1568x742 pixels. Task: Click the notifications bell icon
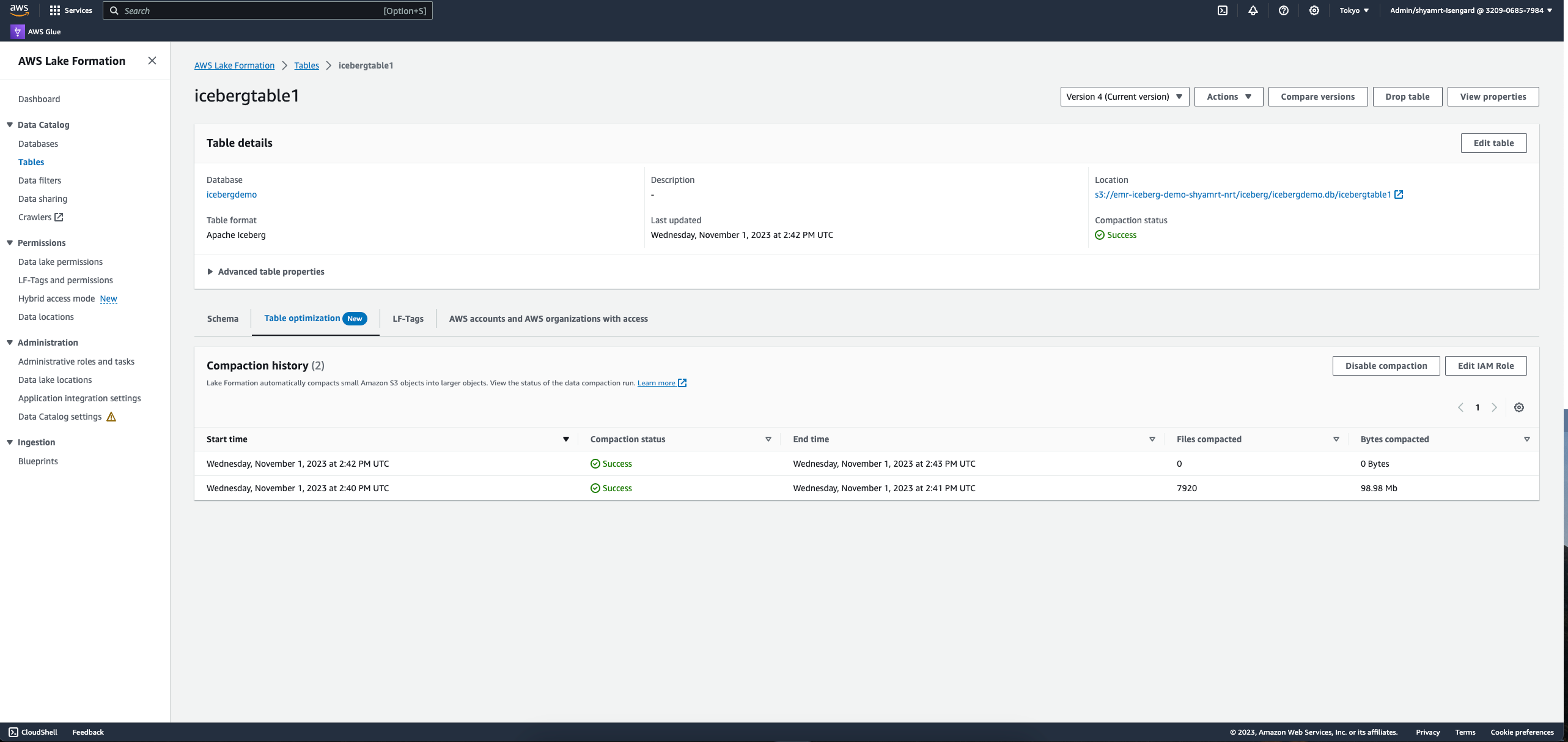[1253, 10]
